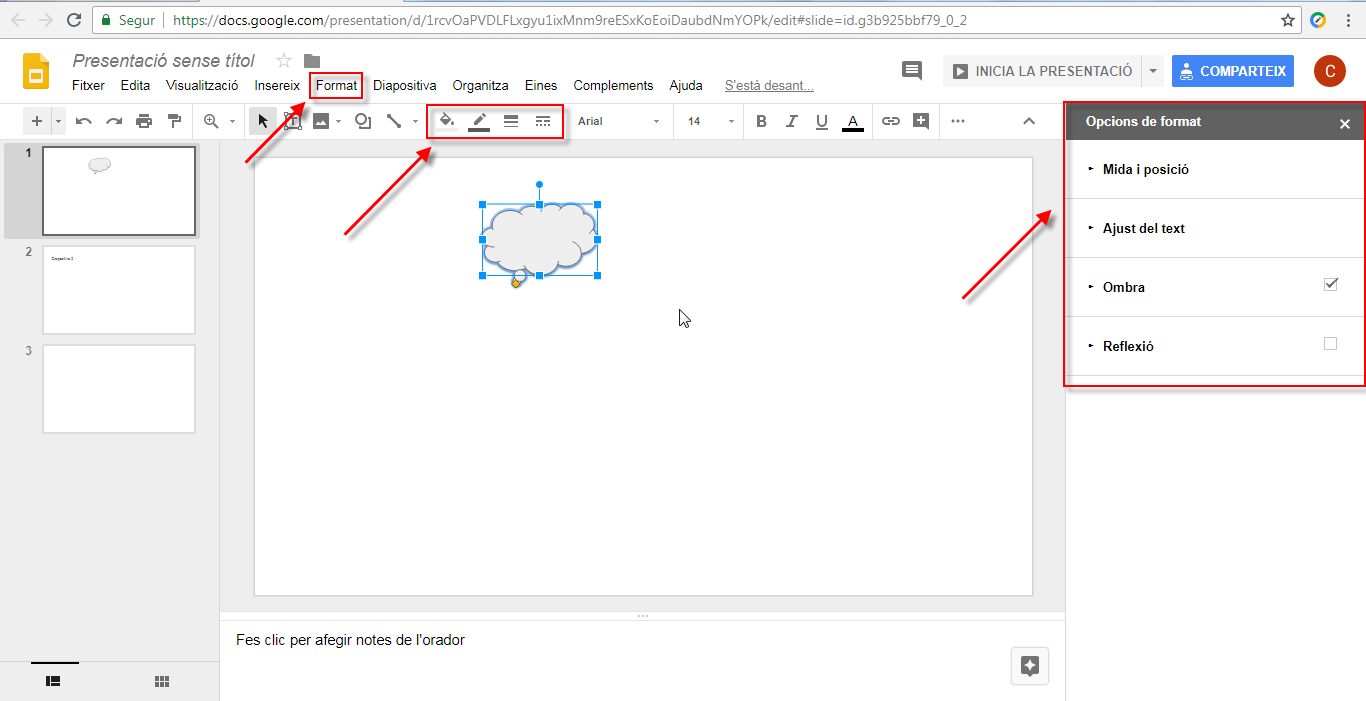Open the comments history speech bubble
This screenshot has width=1366, height=701.
pos(912,71)
